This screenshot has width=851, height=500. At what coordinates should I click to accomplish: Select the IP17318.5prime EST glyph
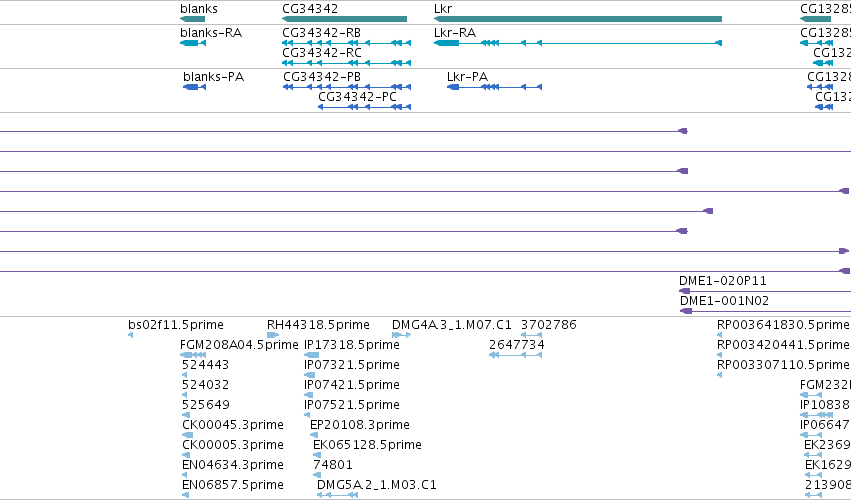point(312,355)
